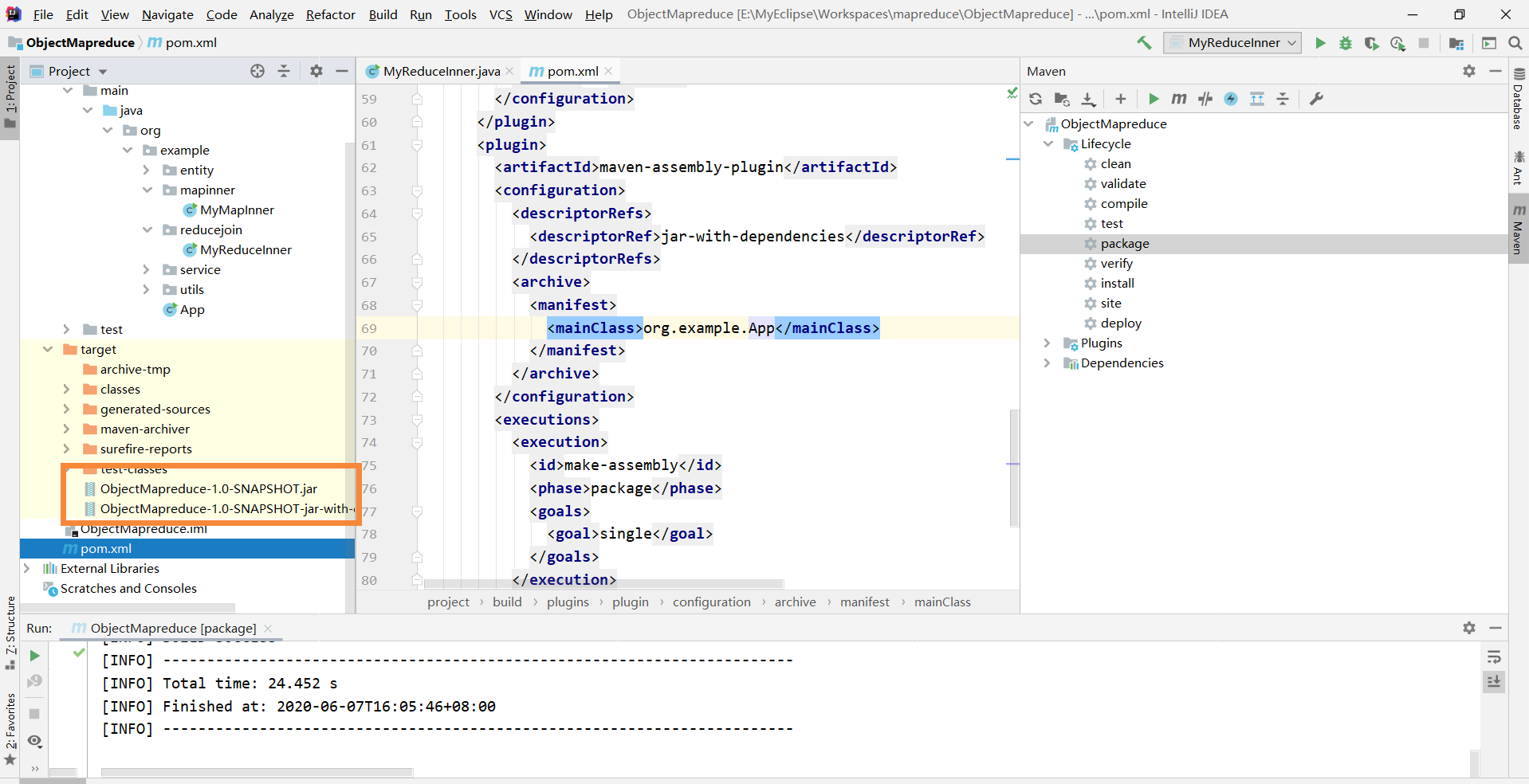Viewport: 1529px width, 784px height.
Task: Open Search Everywhere magnifier icon
Action: pos(1515,43)
